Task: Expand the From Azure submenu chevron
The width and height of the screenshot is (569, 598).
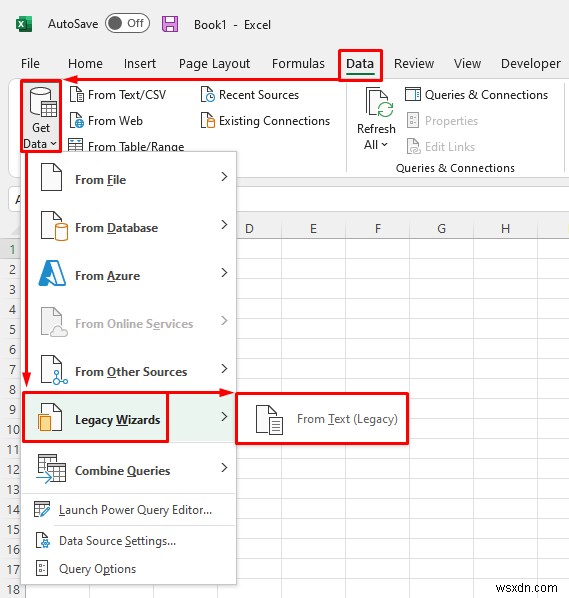Action: pos(224,273)
